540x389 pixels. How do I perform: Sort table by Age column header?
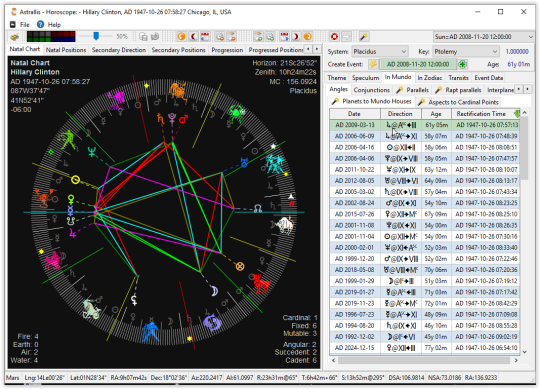[x=436, y=114]
